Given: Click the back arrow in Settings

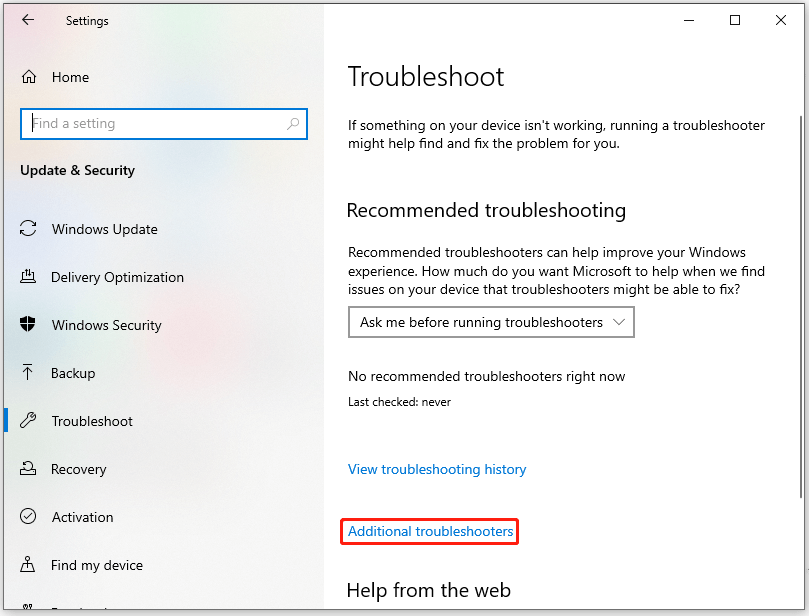Looking at the screenshot, I should click(x=28, y=20).
